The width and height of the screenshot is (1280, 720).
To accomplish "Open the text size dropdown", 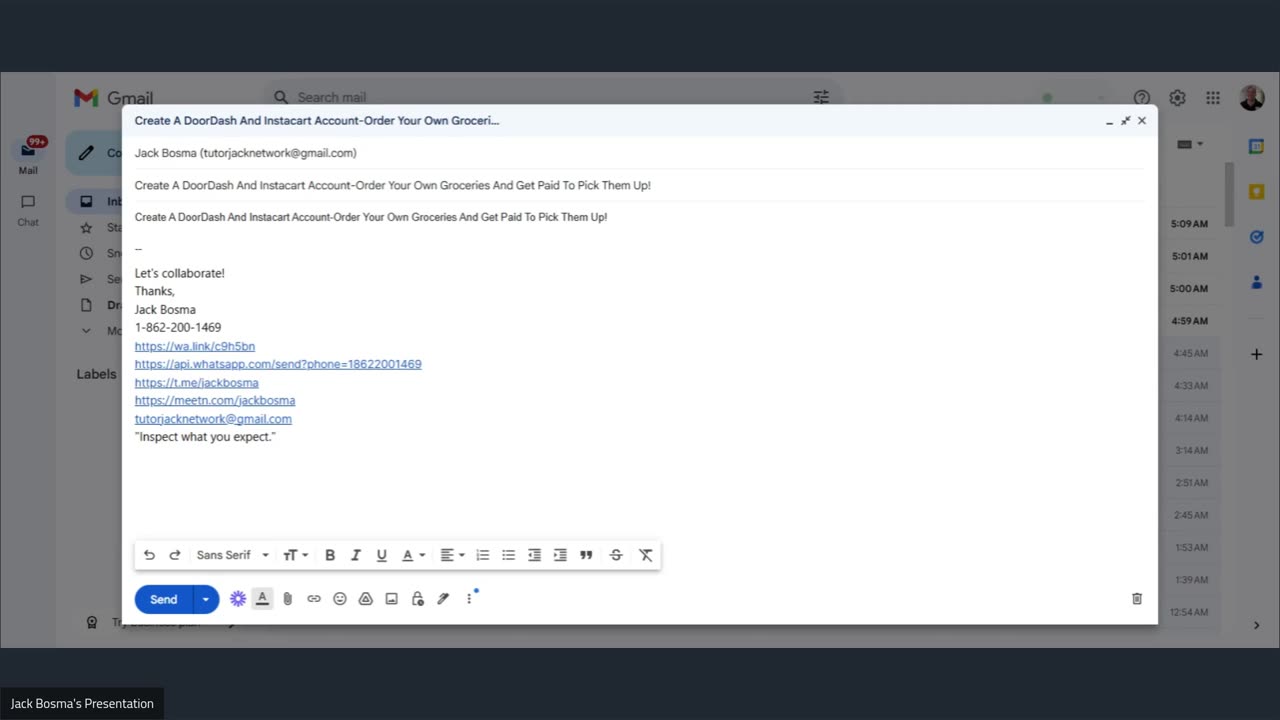I will click(295, 555).
